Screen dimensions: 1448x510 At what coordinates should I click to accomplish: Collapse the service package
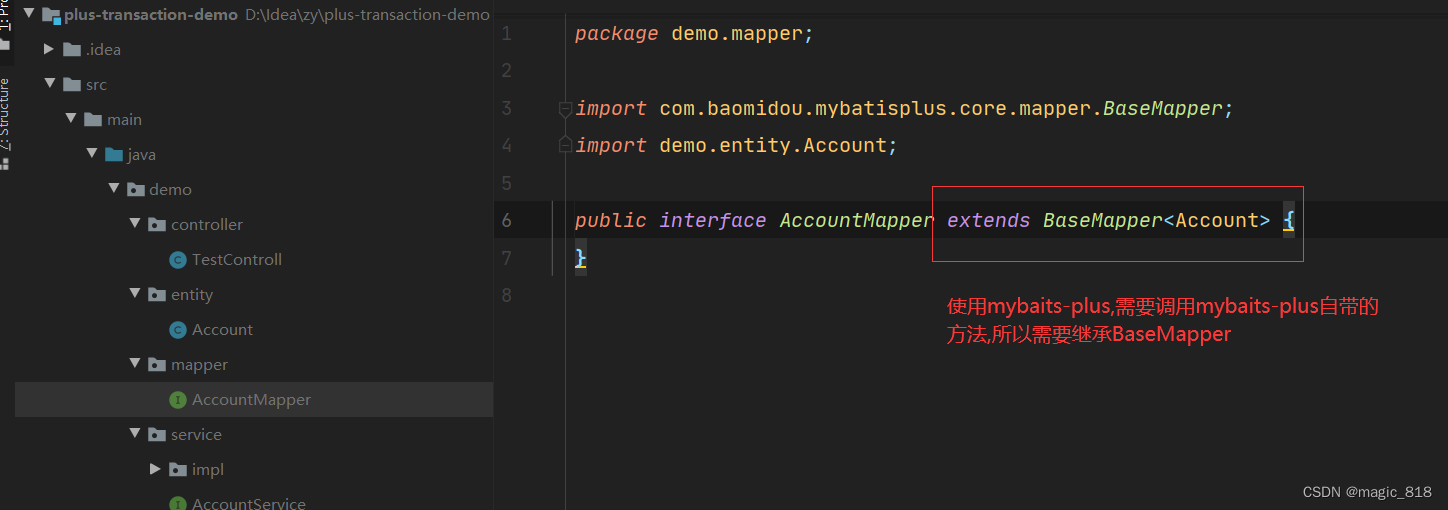point(135,434)
